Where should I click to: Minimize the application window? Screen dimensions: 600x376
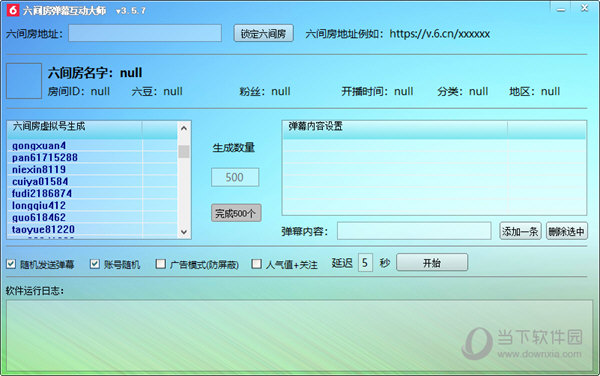point(561,9)
